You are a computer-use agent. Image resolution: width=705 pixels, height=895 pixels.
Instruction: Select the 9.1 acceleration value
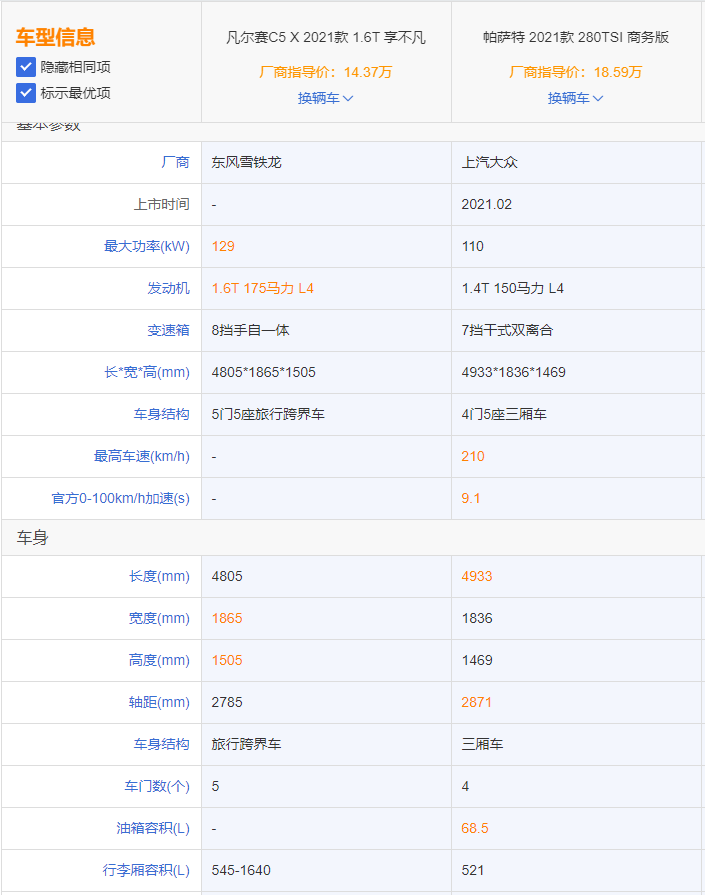[471, 498]
